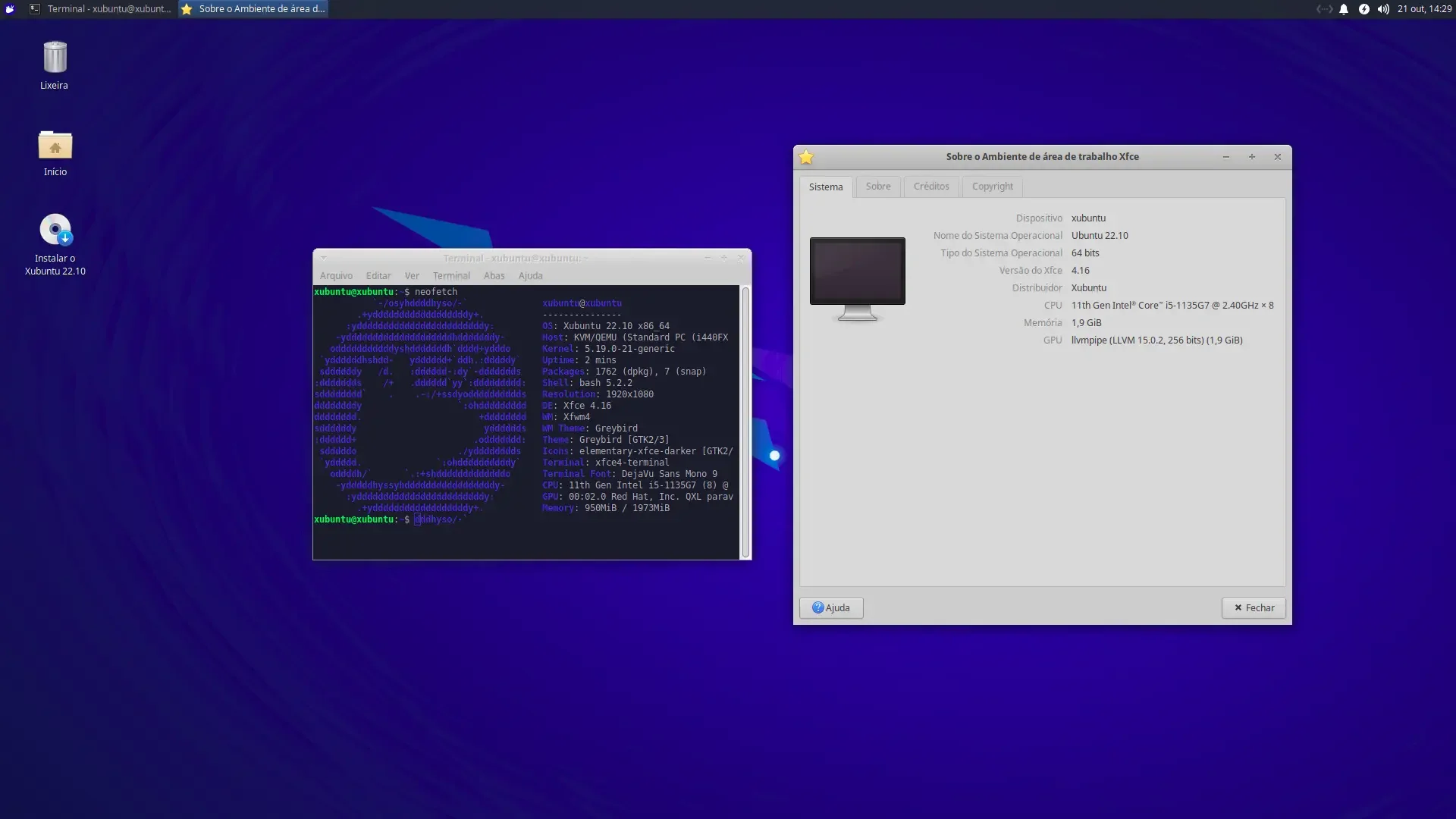Click the CPU value '11th Gen Intel Core i5-1135G7'
Image resolution: width=1456 pixels, height=819 pixels.
(x=1172, y=306)
